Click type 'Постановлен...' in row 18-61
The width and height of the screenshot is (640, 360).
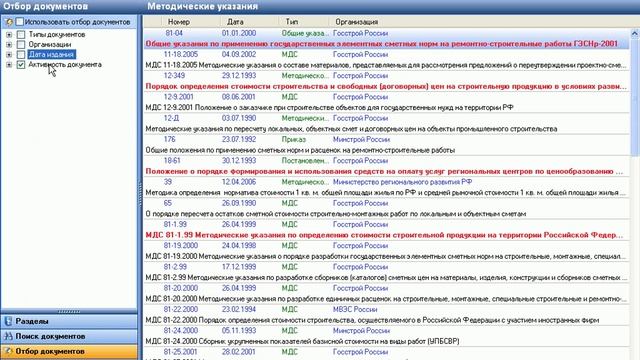pos(305,160)
